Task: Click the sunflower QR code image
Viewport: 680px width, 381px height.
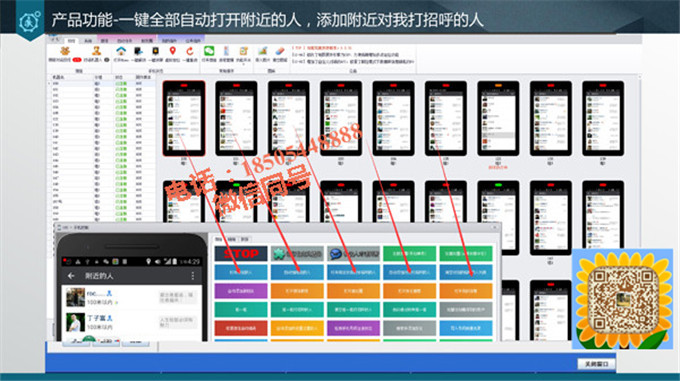Action: pos(622,299)
